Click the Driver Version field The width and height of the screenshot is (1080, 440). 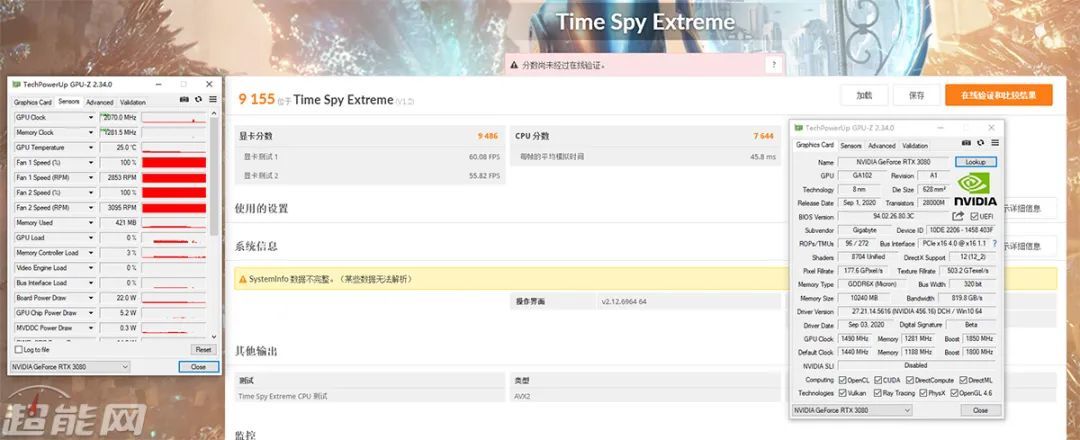(x=917, y=312)
